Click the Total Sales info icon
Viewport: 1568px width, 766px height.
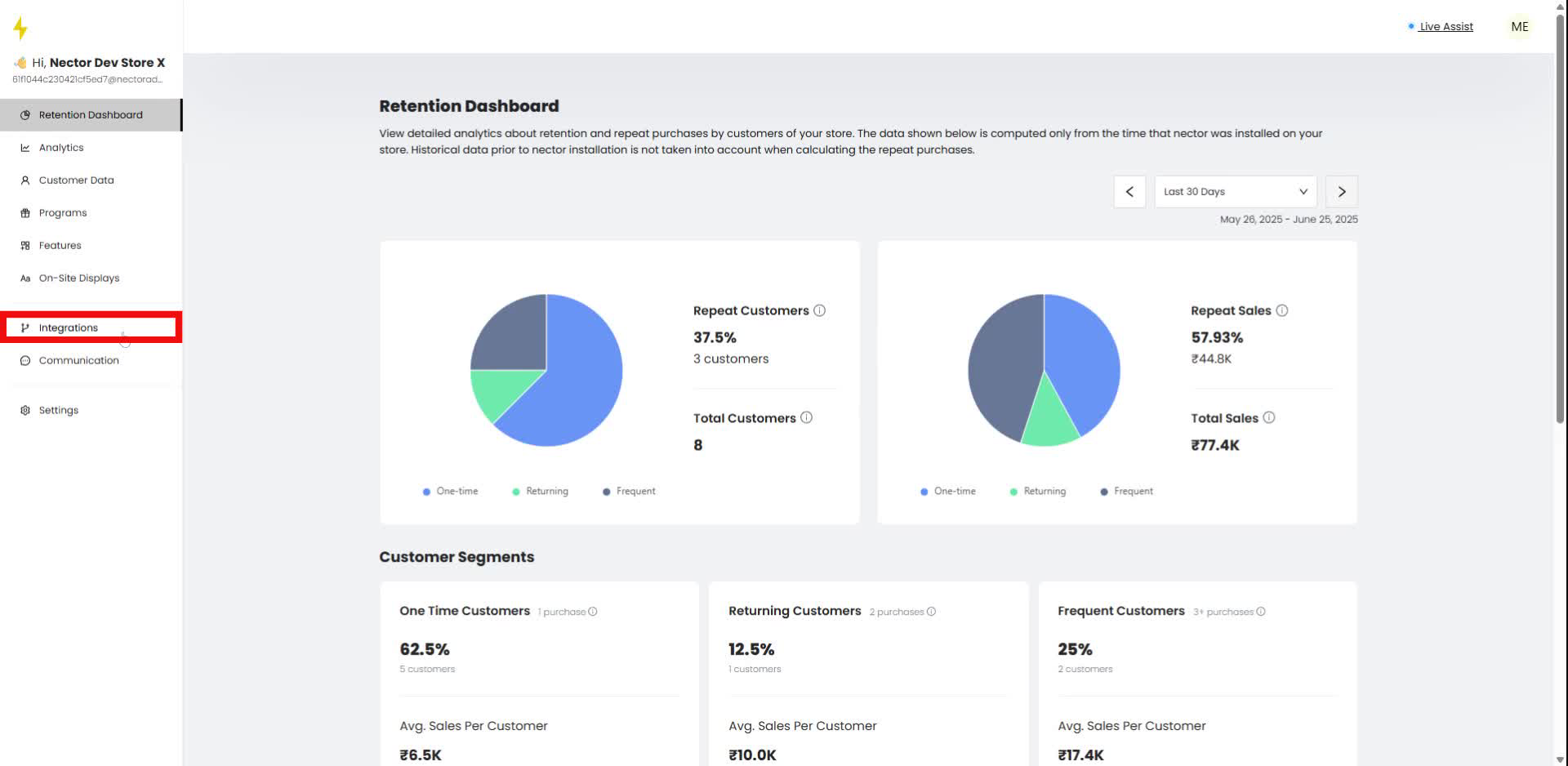click(x=1270, y=417)
